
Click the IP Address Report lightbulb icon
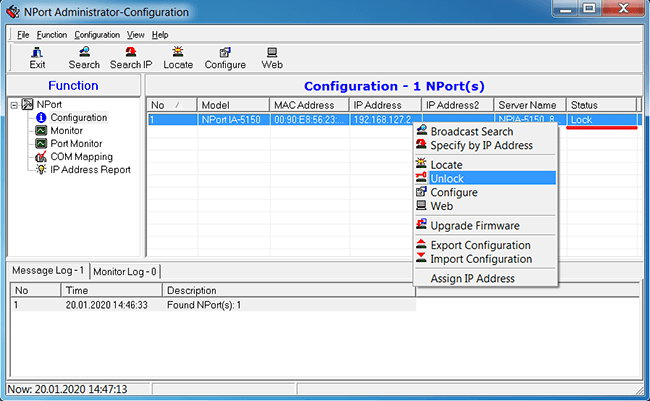(x=41, y=170)
